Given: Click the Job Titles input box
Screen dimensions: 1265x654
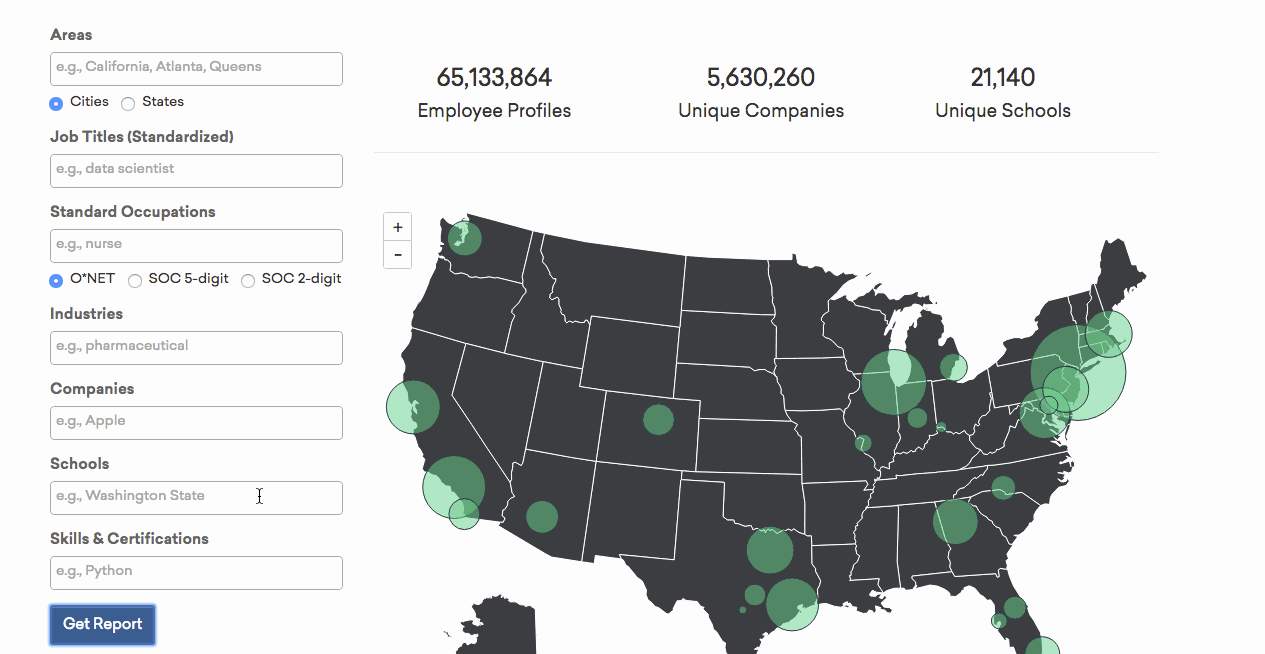Looking at the screenshot, I should [x=196, y=170].
